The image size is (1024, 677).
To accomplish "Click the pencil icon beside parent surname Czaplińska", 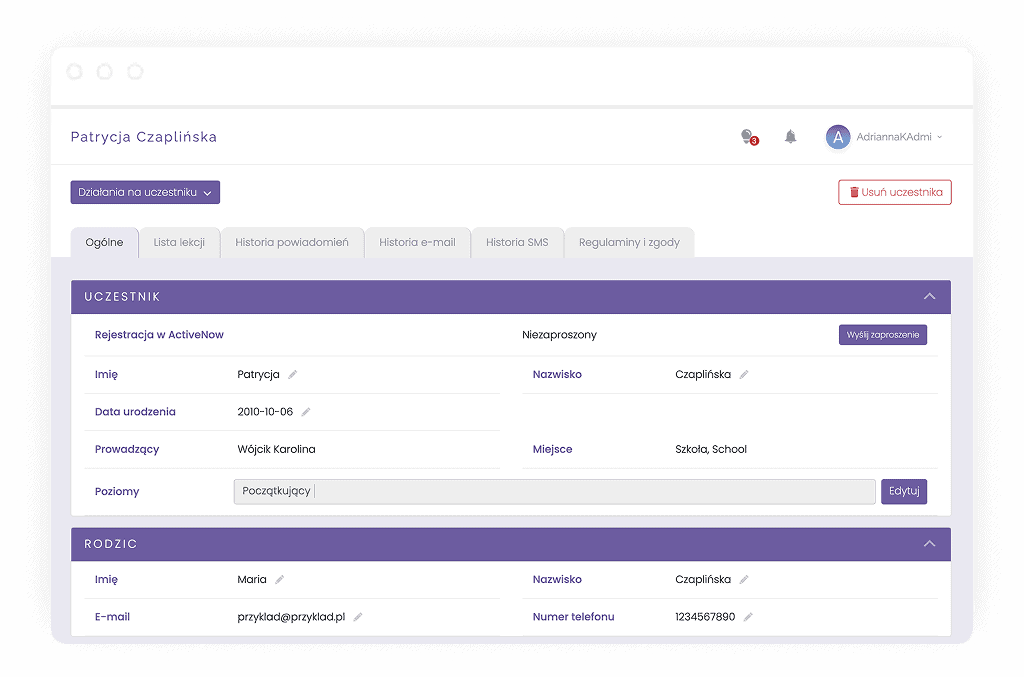I will pos(744,580).
